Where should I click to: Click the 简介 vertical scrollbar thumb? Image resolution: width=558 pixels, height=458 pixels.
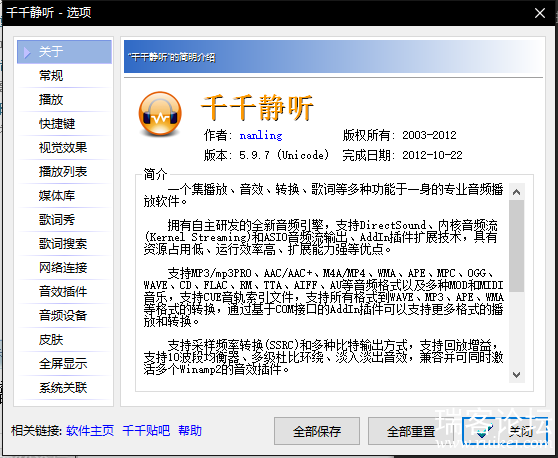pos(516,246)
